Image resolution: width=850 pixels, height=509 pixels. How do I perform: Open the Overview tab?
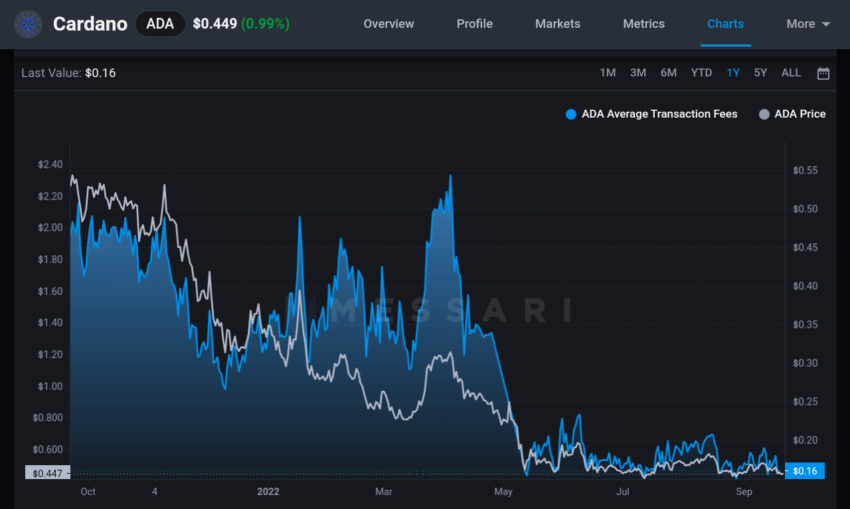click(389, 24)
